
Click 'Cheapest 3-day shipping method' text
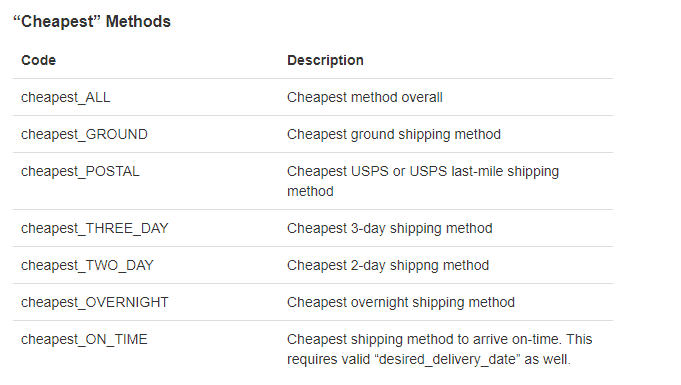[x=390, y=228]
